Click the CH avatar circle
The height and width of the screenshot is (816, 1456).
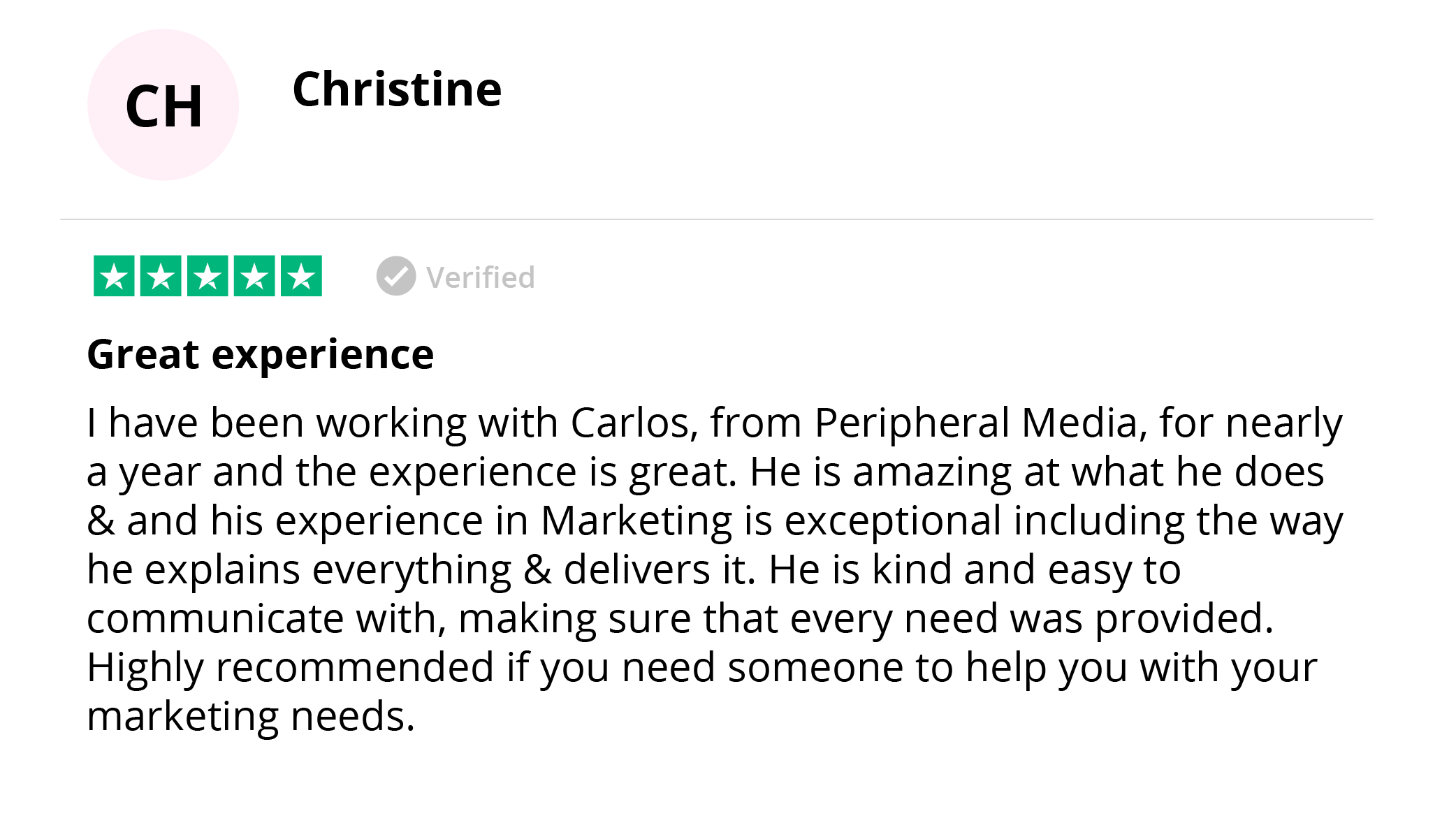coord(163,105)
